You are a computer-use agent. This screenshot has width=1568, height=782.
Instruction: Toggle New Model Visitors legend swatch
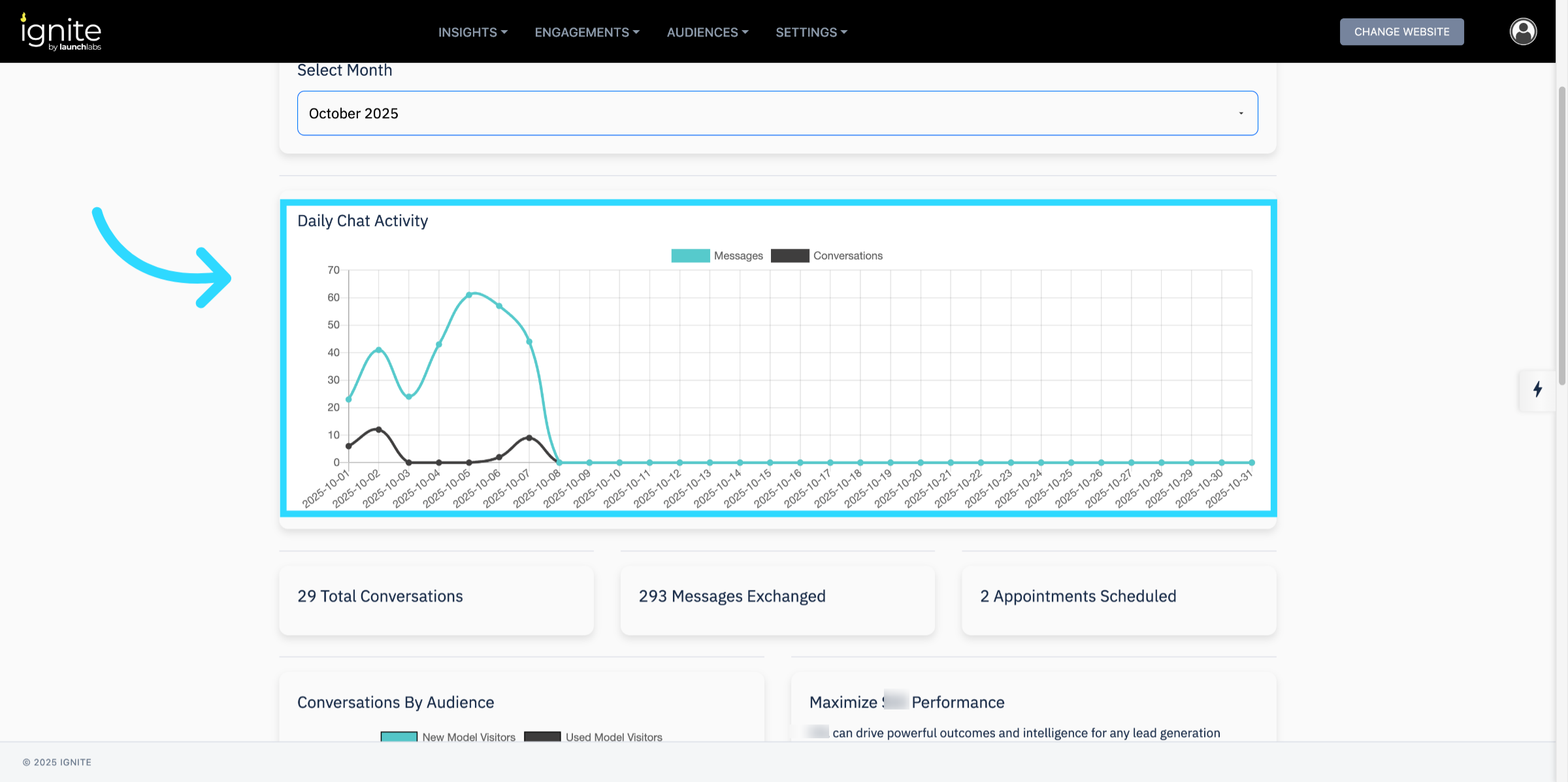399,736
